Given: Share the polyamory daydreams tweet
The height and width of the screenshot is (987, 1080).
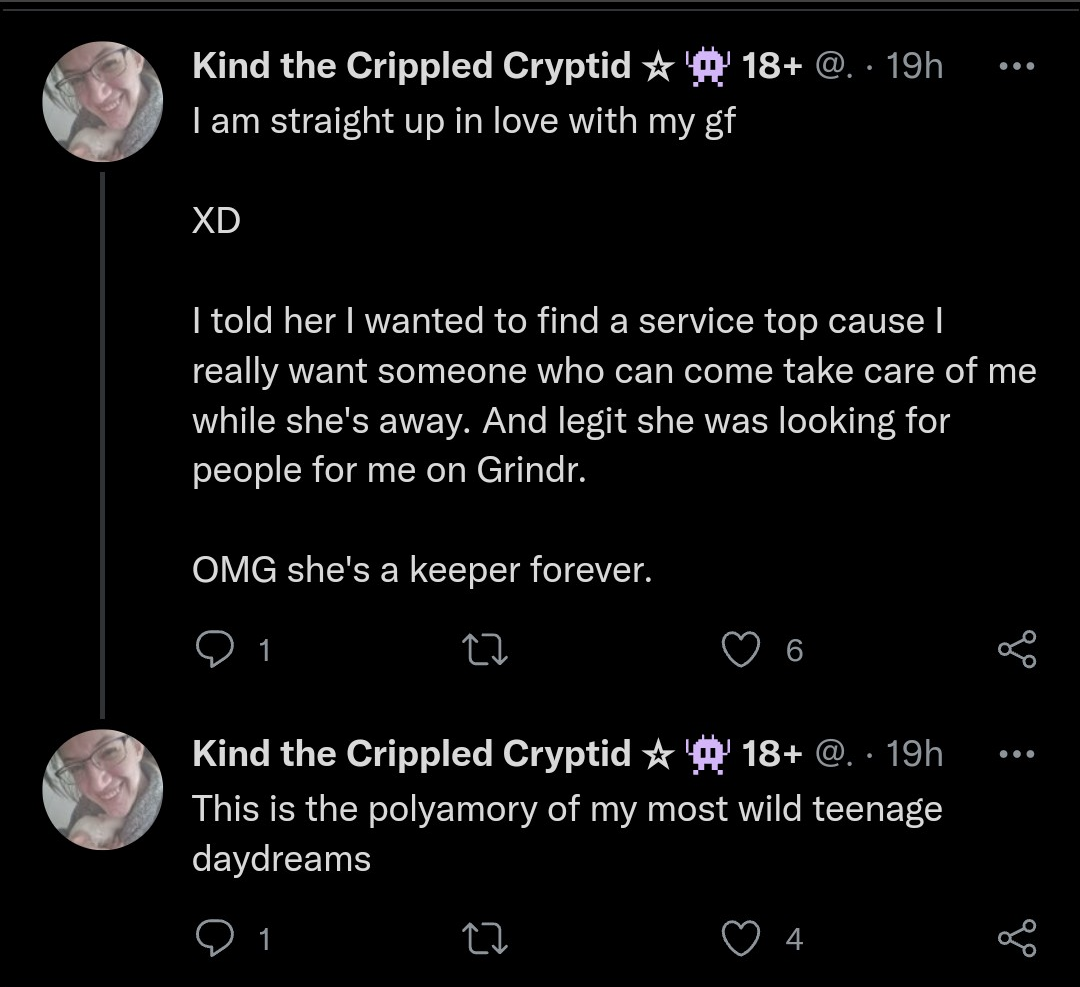Looking at the screenshot, I should (x=1017, y=938).
